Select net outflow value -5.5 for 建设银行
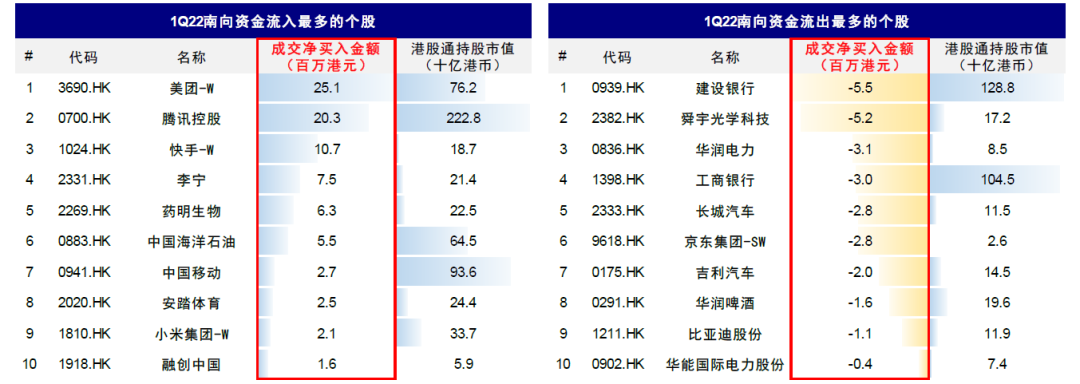This screenshot has height=384, width=1080. coord(860,88)
